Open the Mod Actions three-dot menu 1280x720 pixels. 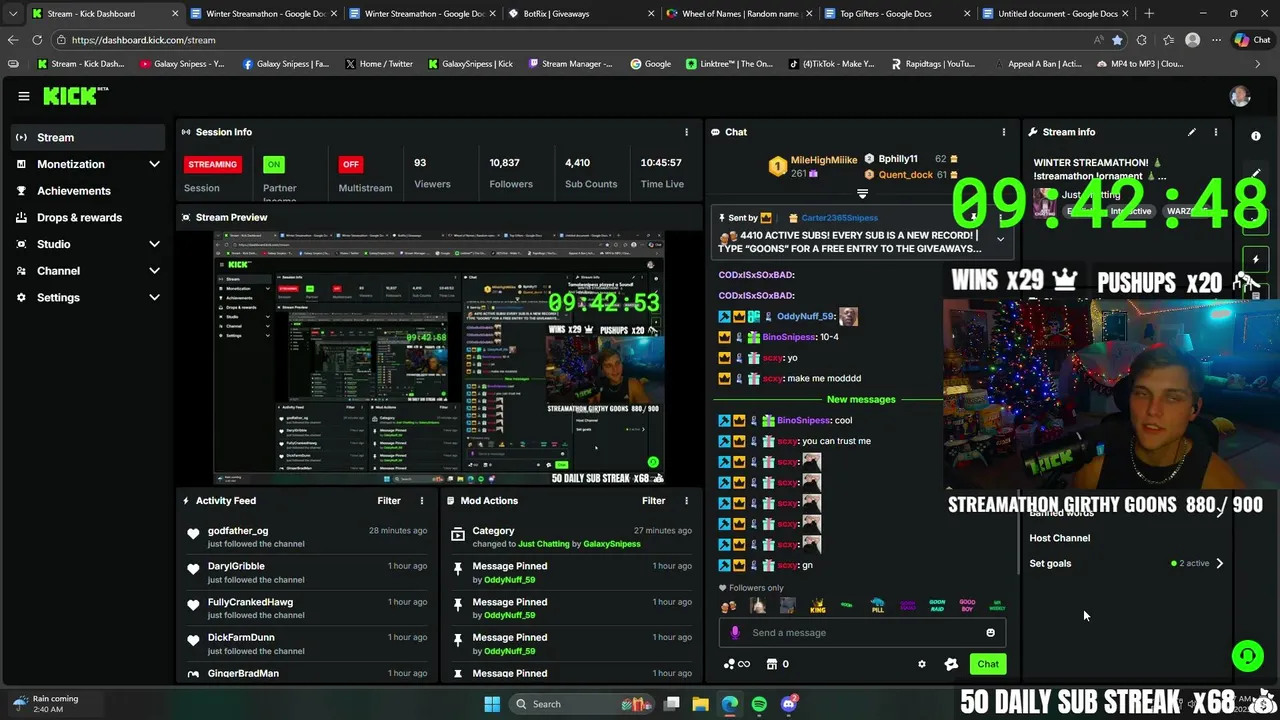(686, 501)
